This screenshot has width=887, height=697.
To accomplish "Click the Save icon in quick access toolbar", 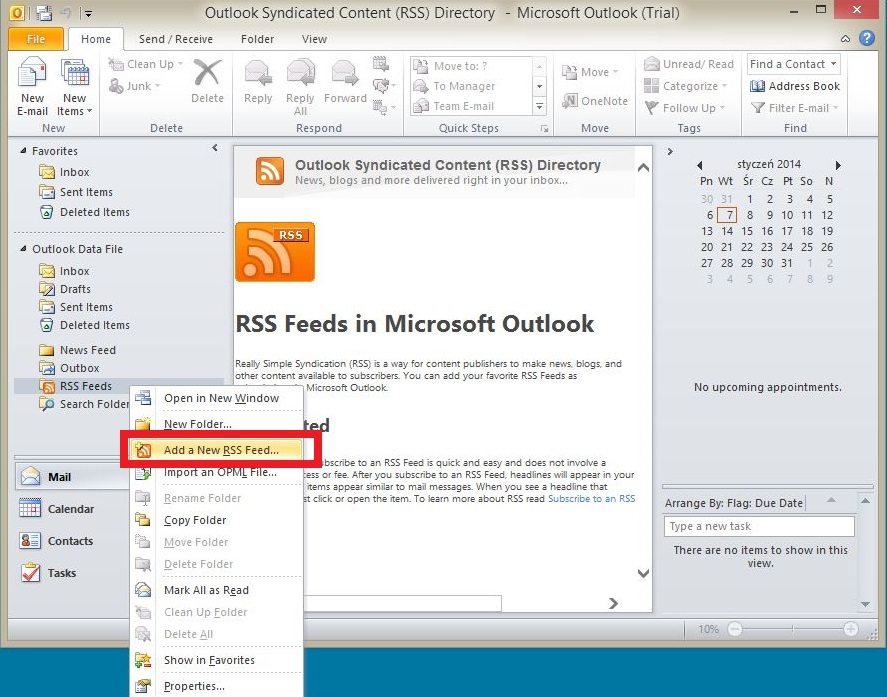I will coord(44,12).
